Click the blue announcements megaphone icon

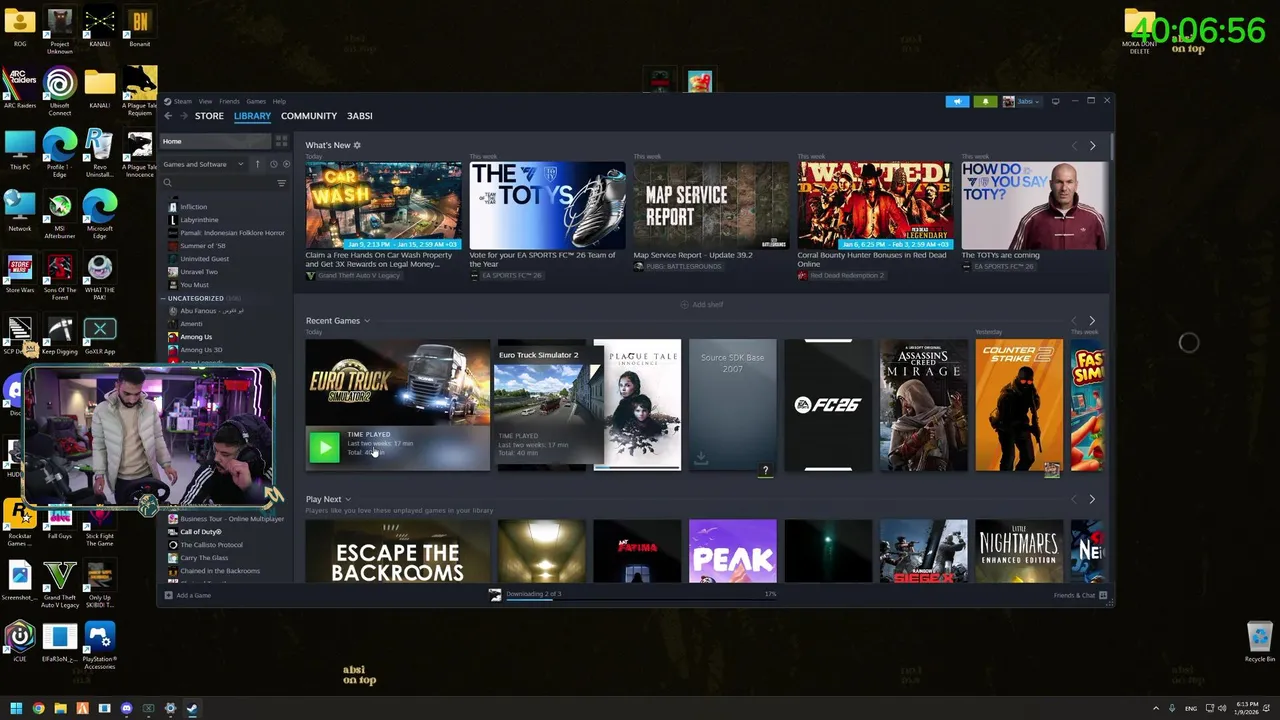[957, 101]
